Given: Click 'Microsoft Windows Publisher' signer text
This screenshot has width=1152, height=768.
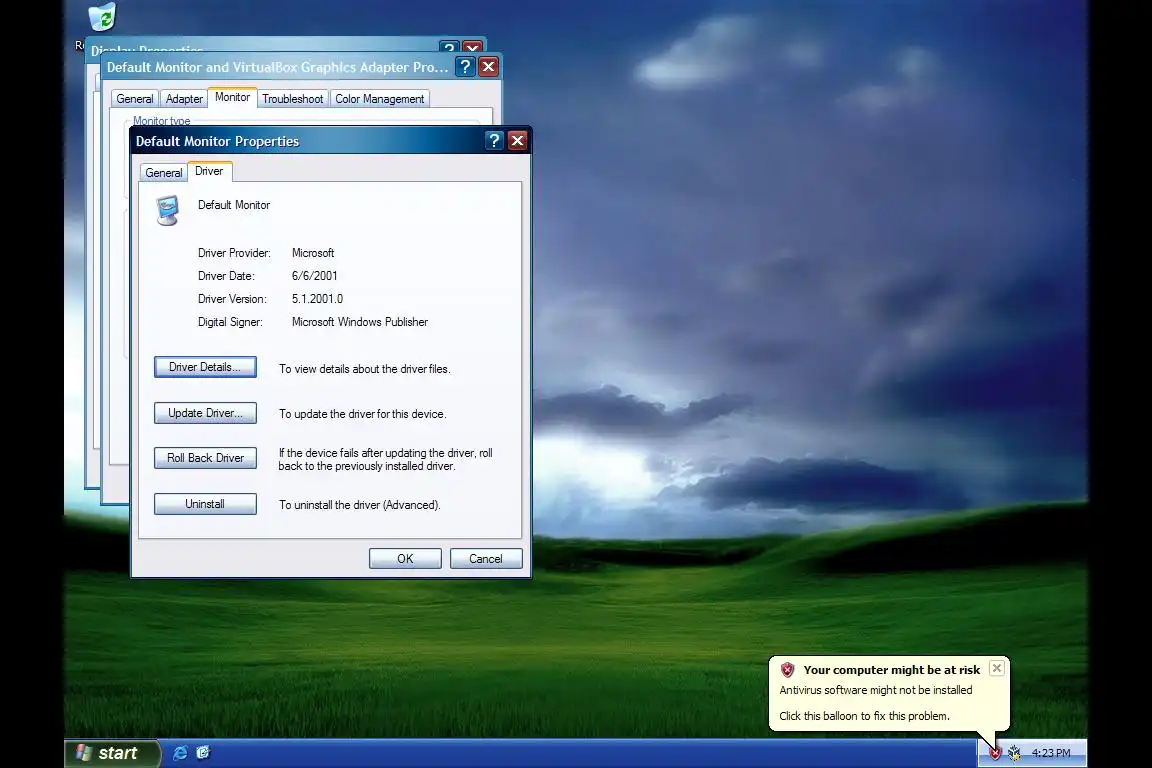Looking at the screenshot, I should tap(359, 322).
